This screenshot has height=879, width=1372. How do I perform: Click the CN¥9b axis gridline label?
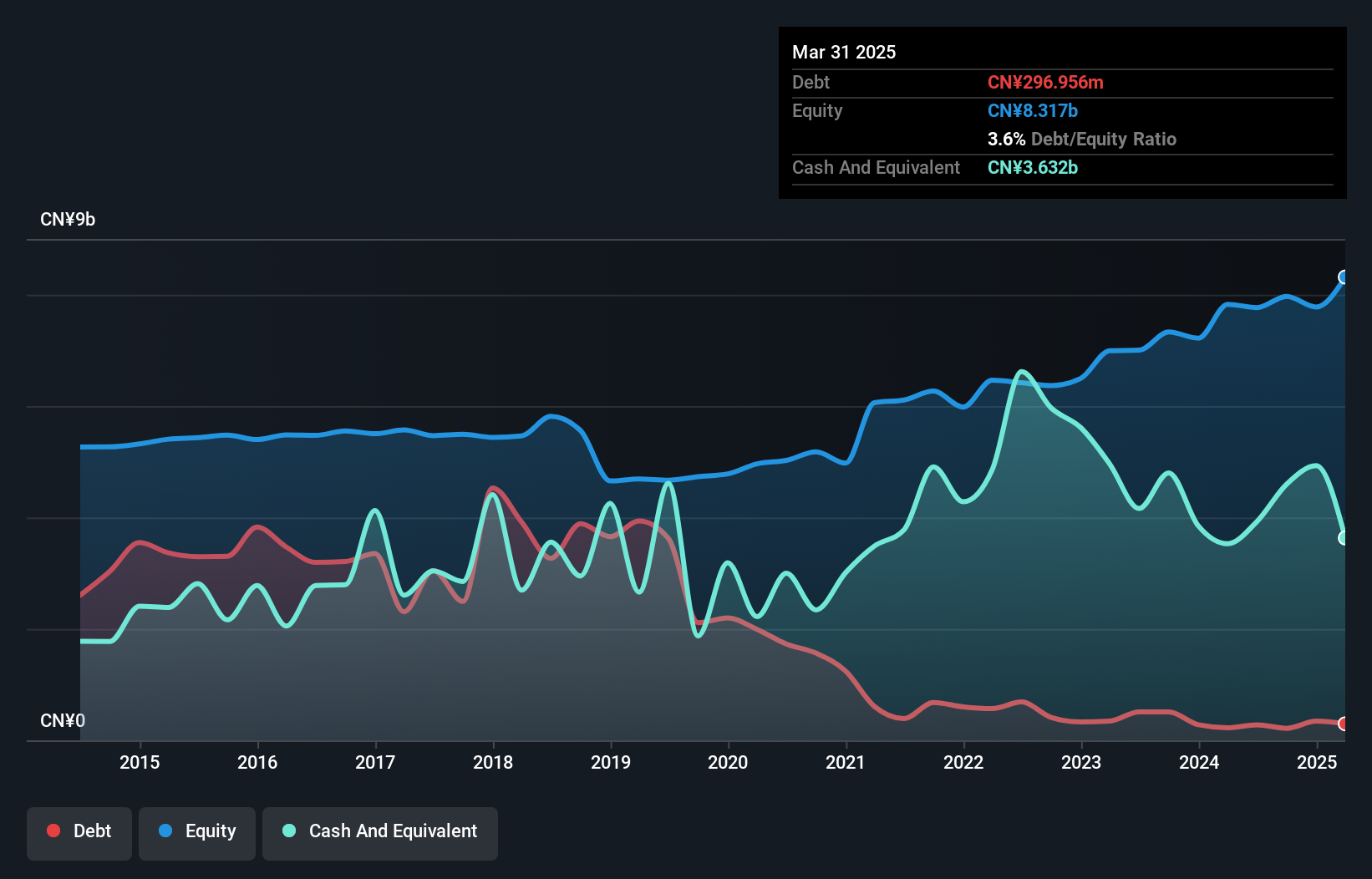(69, 219)
